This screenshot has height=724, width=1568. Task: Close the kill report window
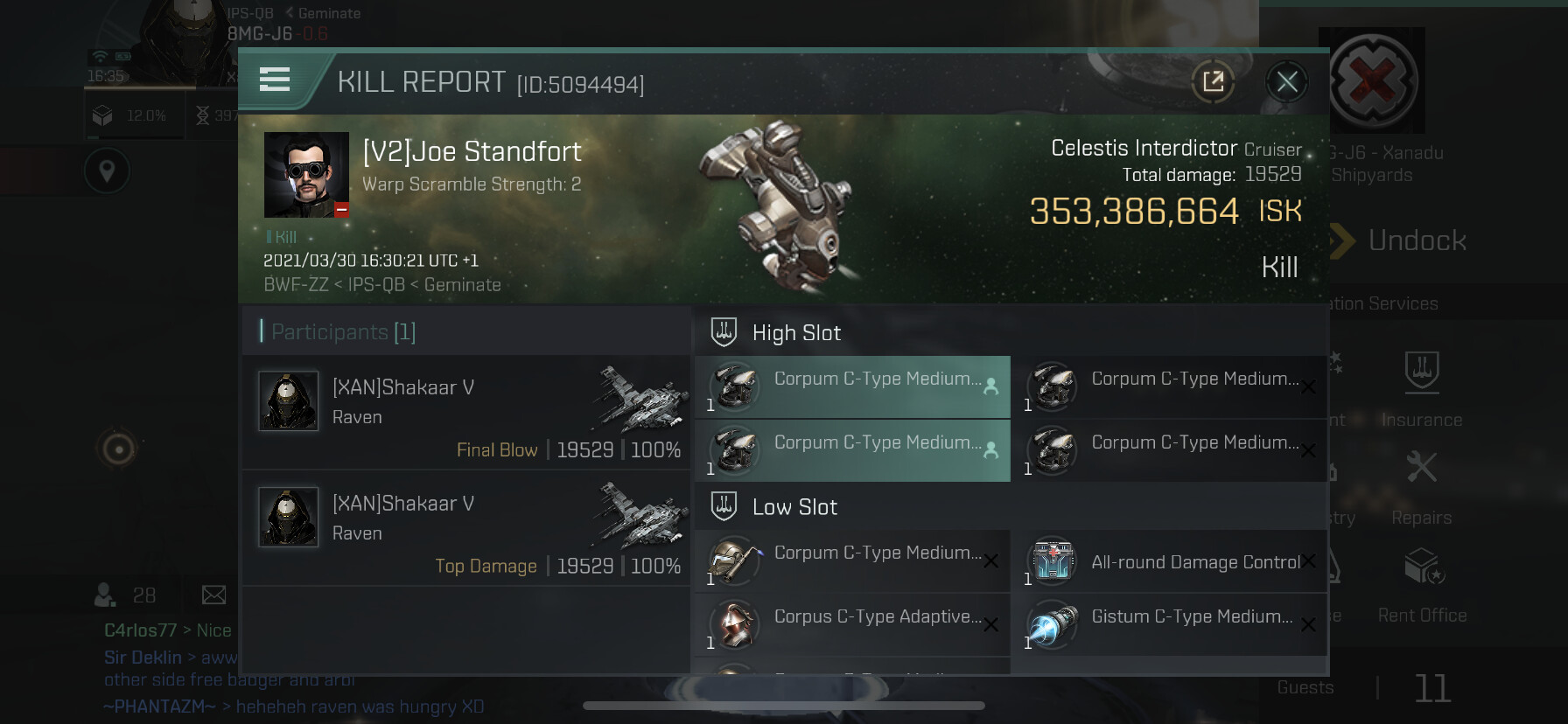coord(1286,82)
